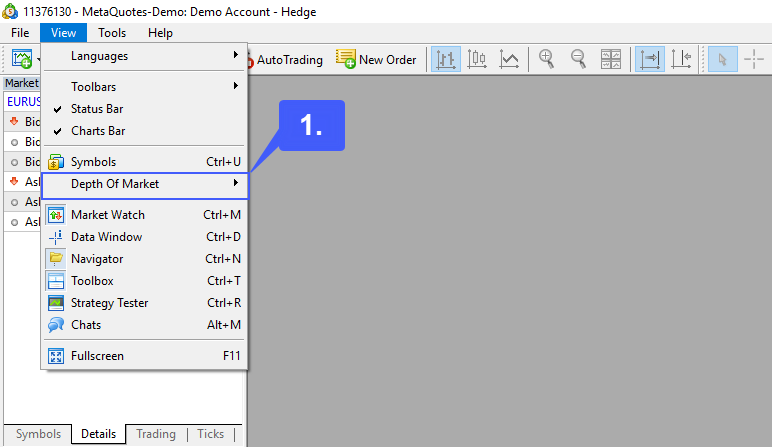Click the Chats speech bubble icon
This screenshot has height=447, width=772.
tap(56, 325)
